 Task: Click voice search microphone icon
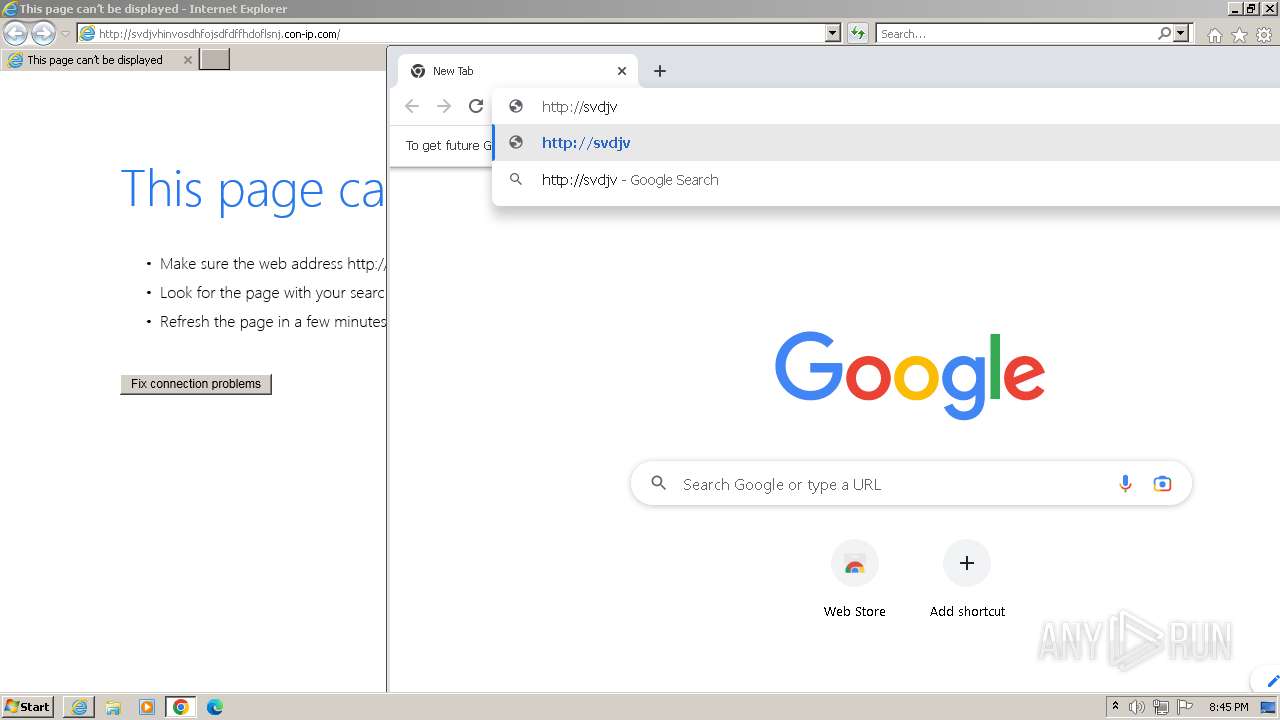coord(1125,484)
